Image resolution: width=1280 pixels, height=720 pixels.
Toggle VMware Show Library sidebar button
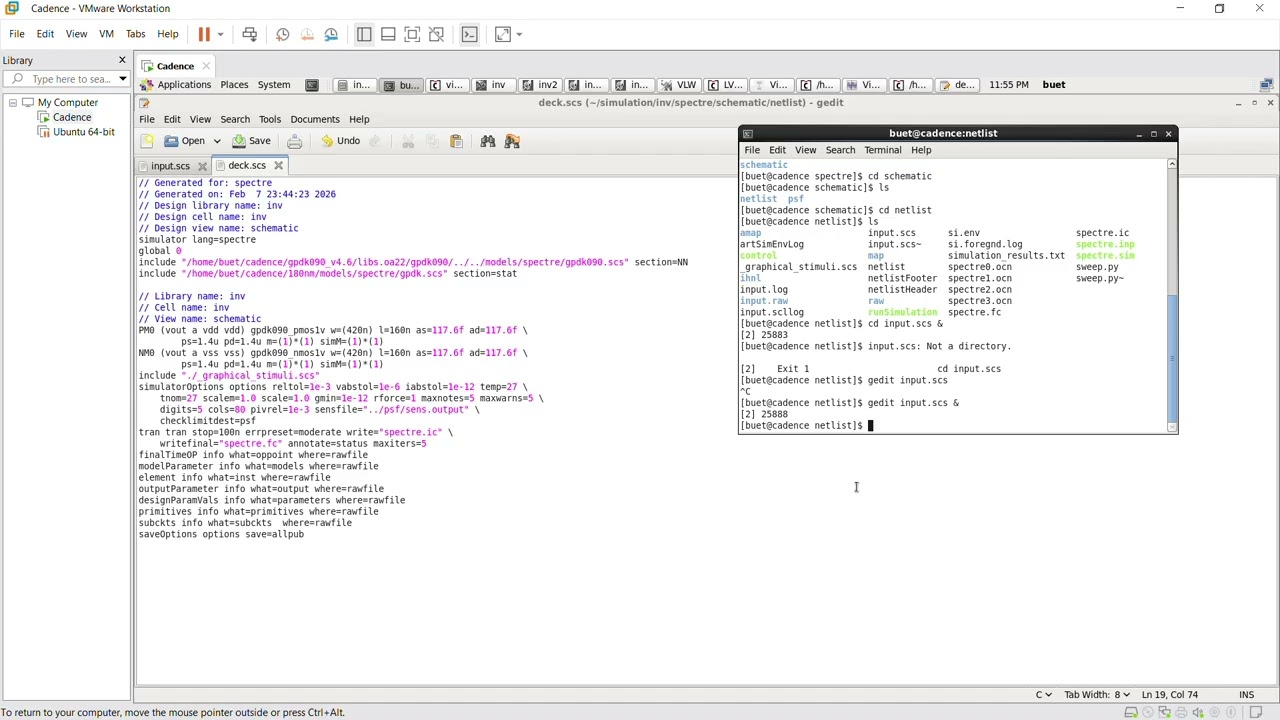click(364, 34)
